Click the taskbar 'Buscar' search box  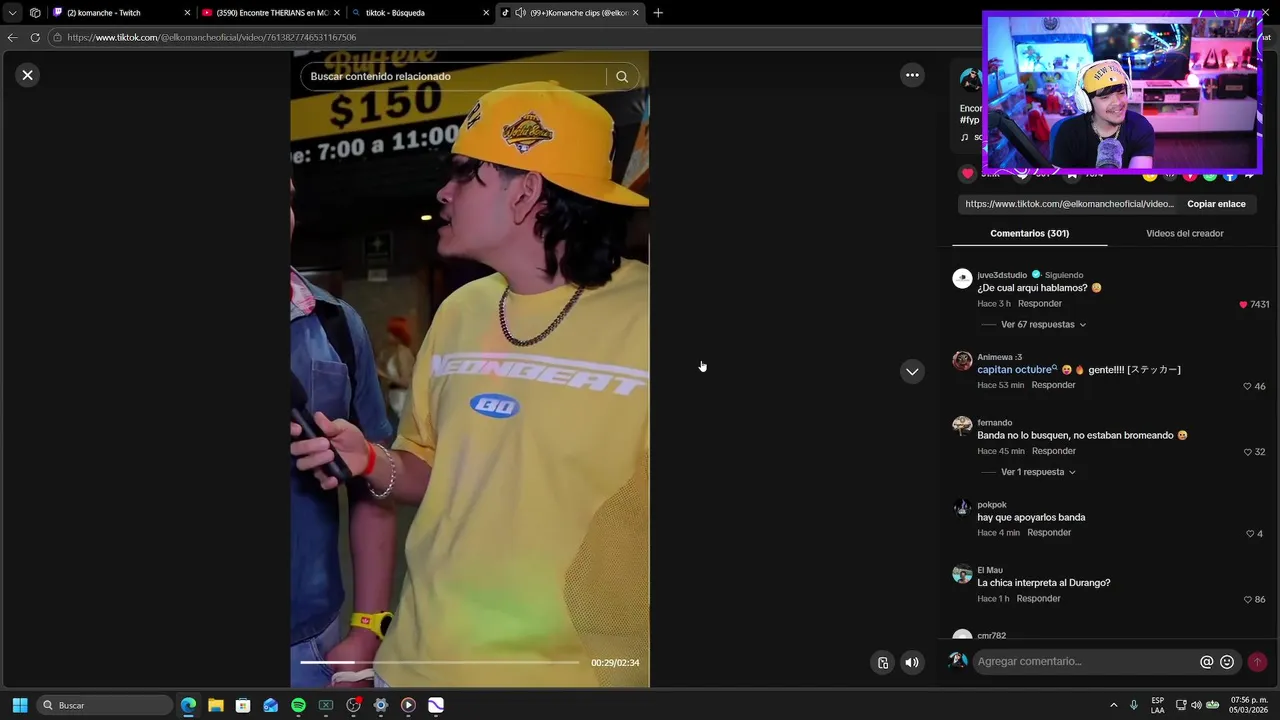[105, 705]
